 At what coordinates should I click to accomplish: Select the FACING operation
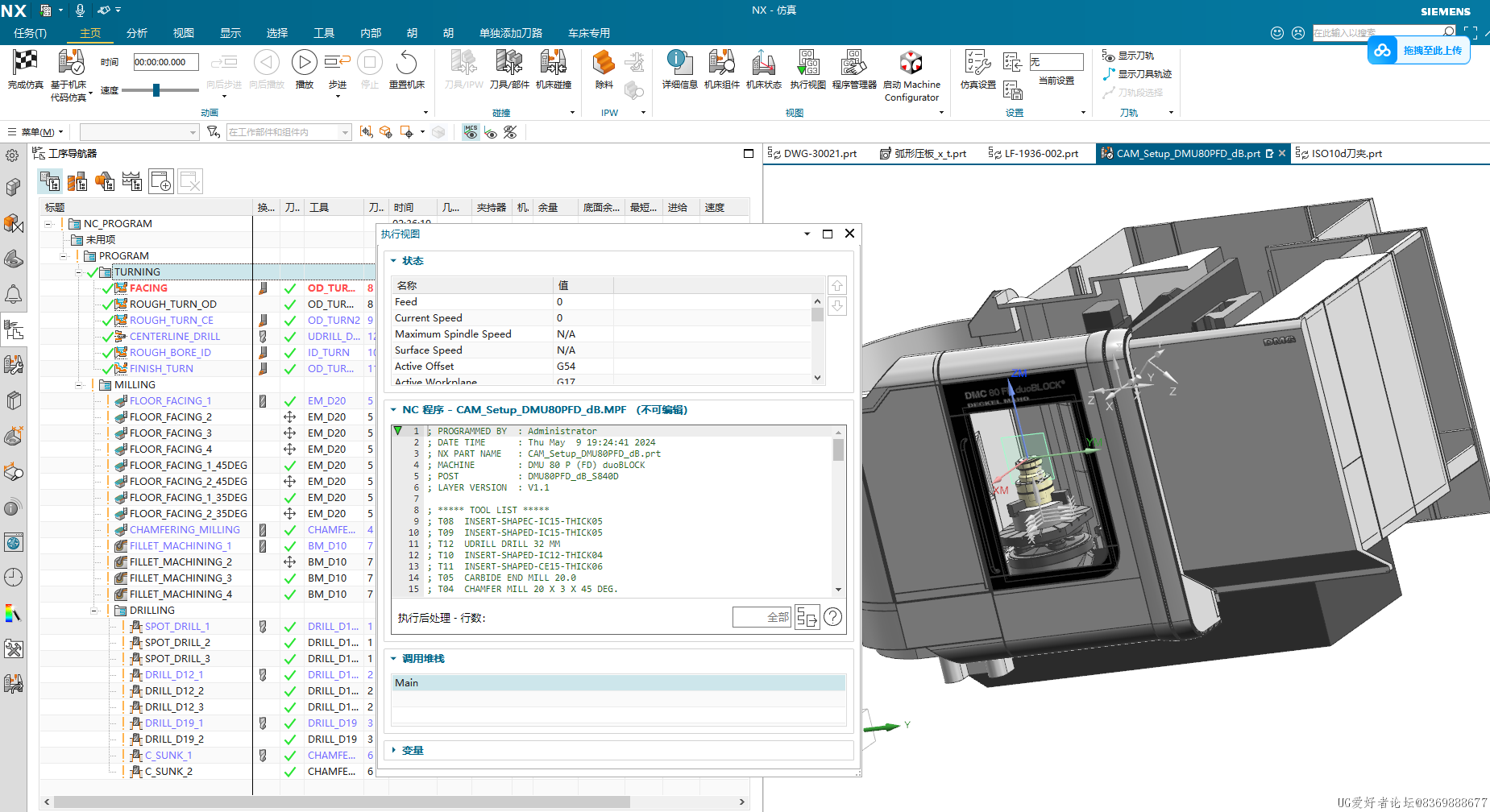[148, 288]
